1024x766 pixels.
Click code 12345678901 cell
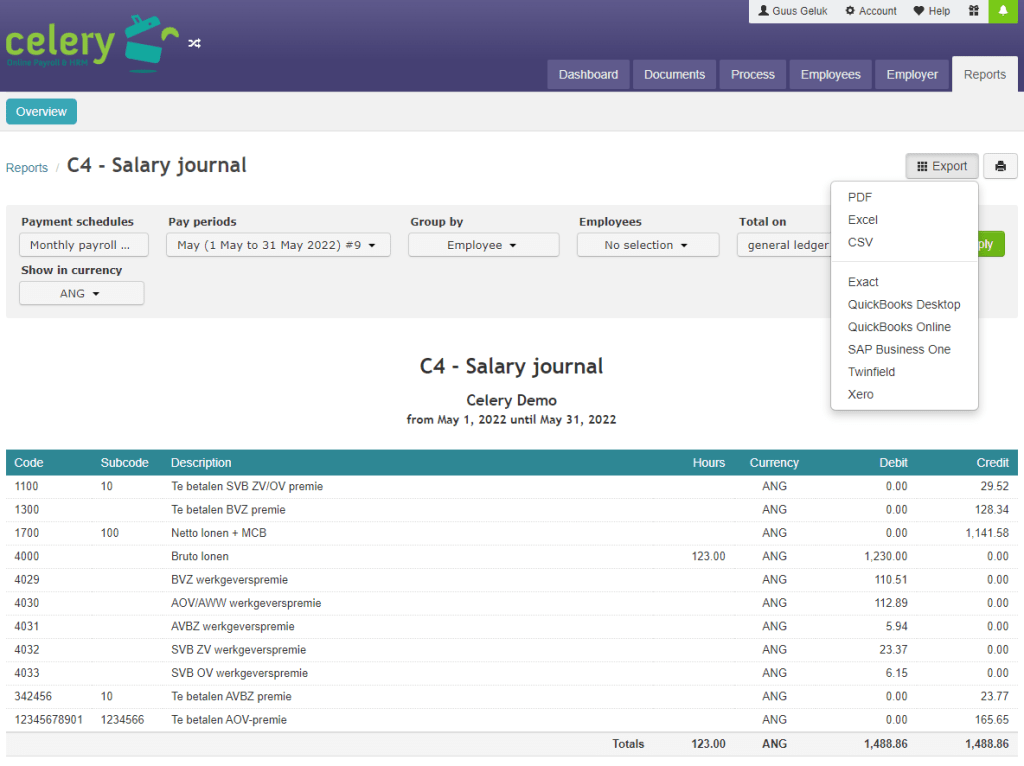click(48, 720)
